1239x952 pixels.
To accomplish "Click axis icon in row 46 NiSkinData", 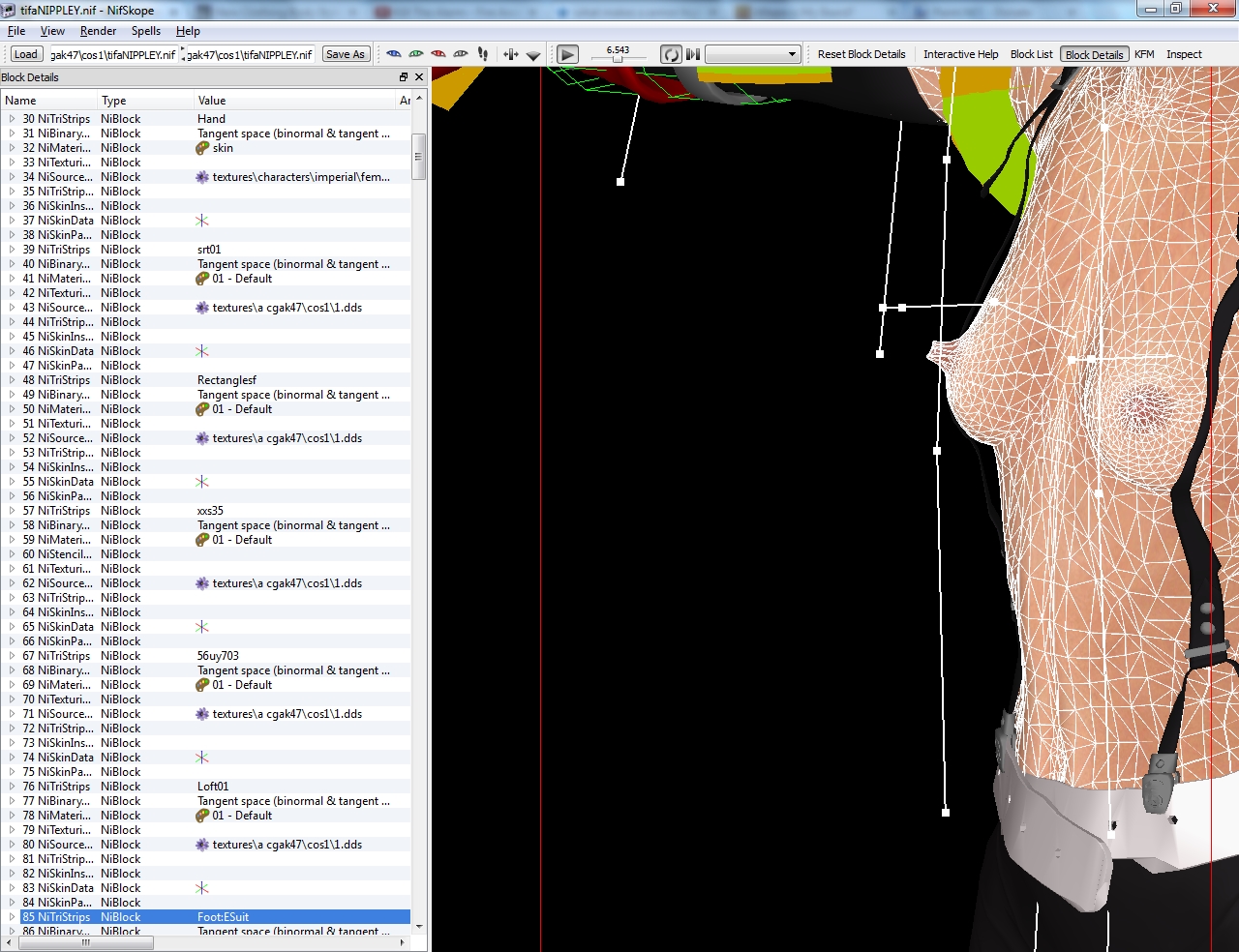I will pyautogui.click(x=202, y=351).
